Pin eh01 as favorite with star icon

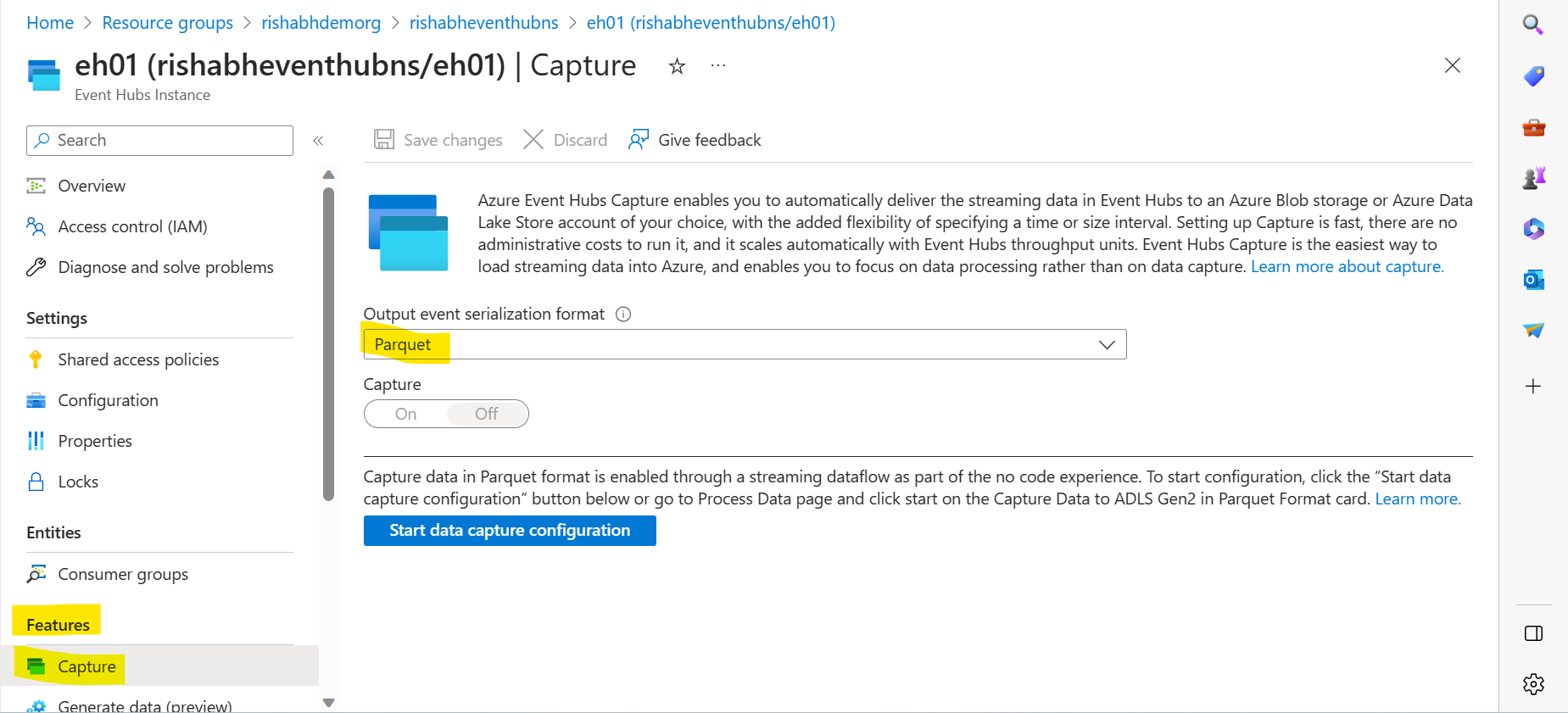677,66
